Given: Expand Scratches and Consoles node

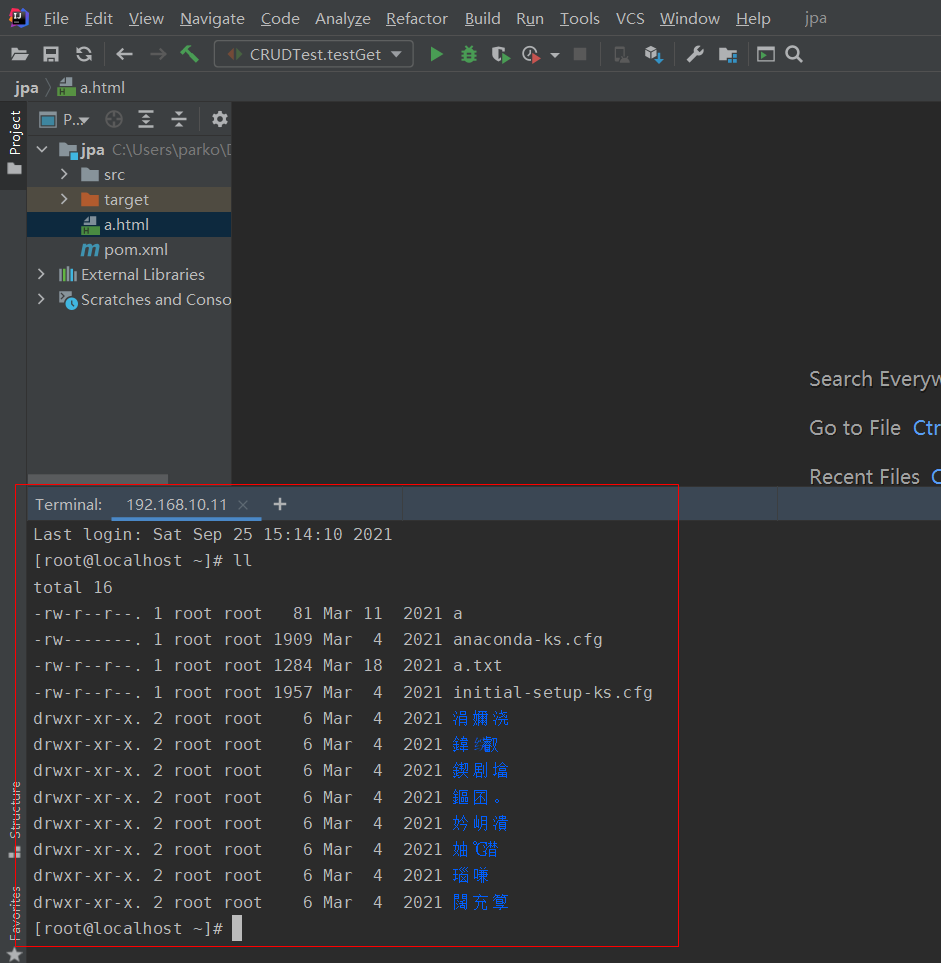Looking at the screenshot, I should coord(41,300).
